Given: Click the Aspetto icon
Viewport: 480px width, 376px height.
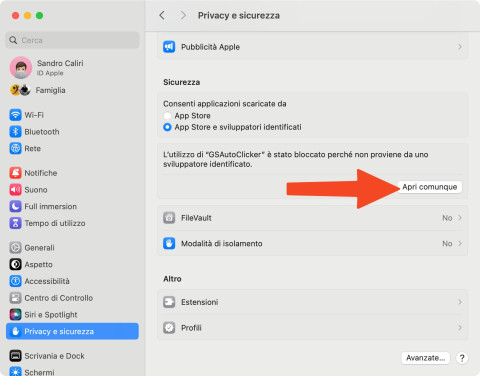Looking at the screenshot, I should tap(15, 264).
